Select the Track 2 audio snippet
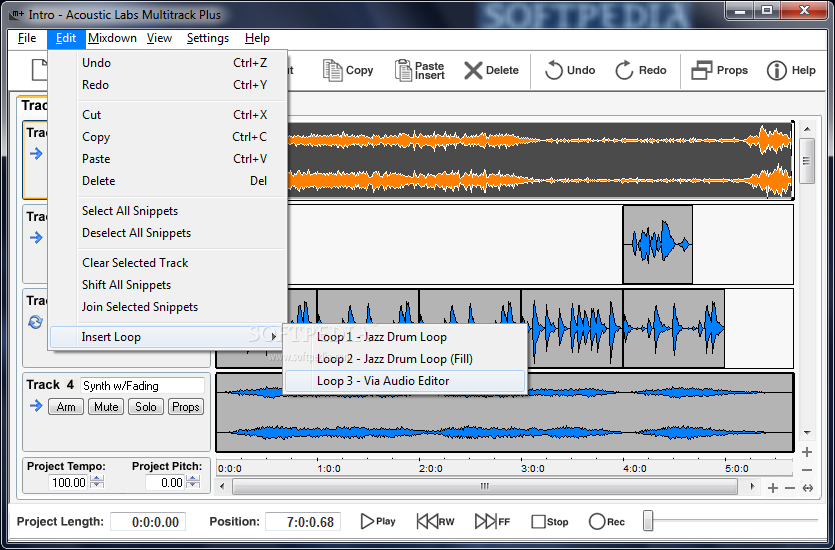 tap(658, 244)
